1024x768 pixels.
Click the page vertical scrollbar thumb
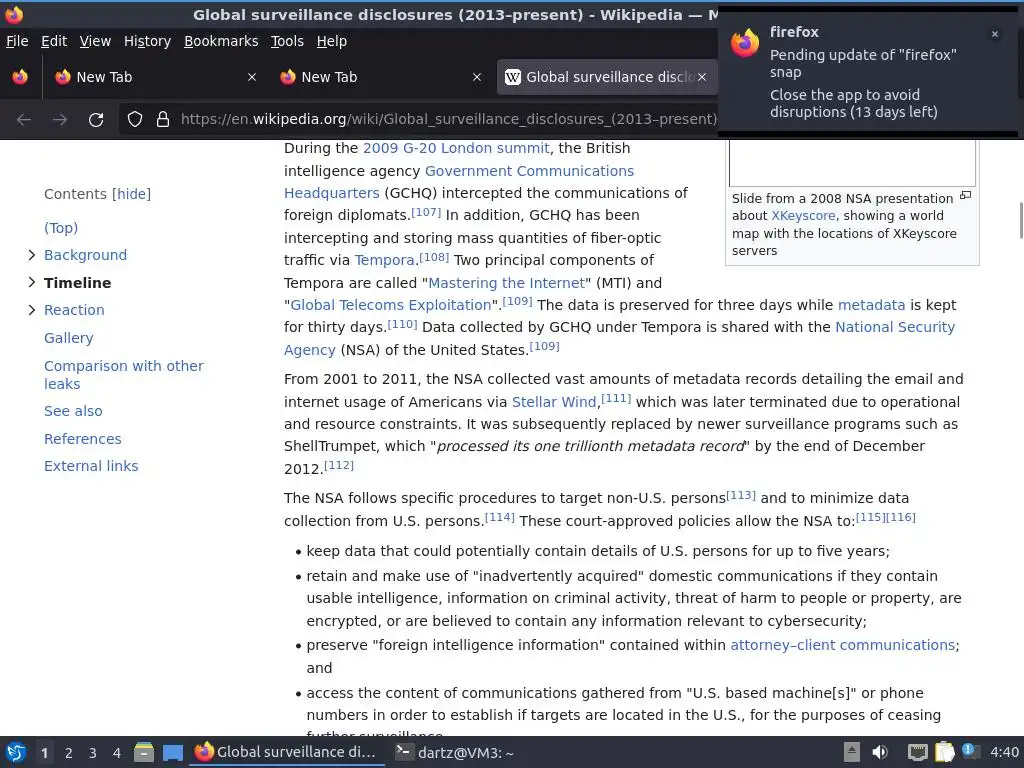click(1020, 221)
